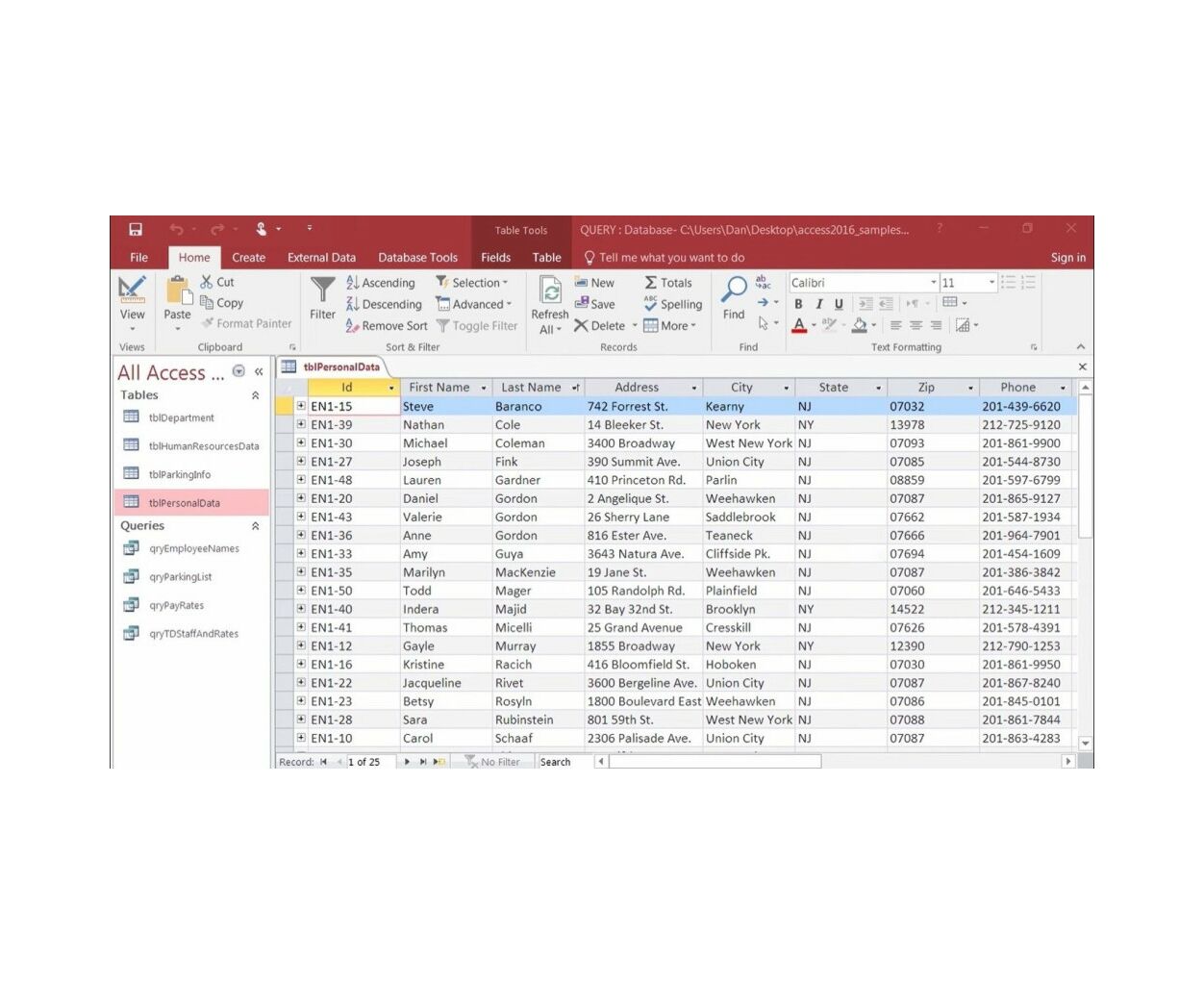Expand row EN1-39 subdatasheet plus
Image resolution: width=1204 pixels, height=985 pixels.
[301, 424]
